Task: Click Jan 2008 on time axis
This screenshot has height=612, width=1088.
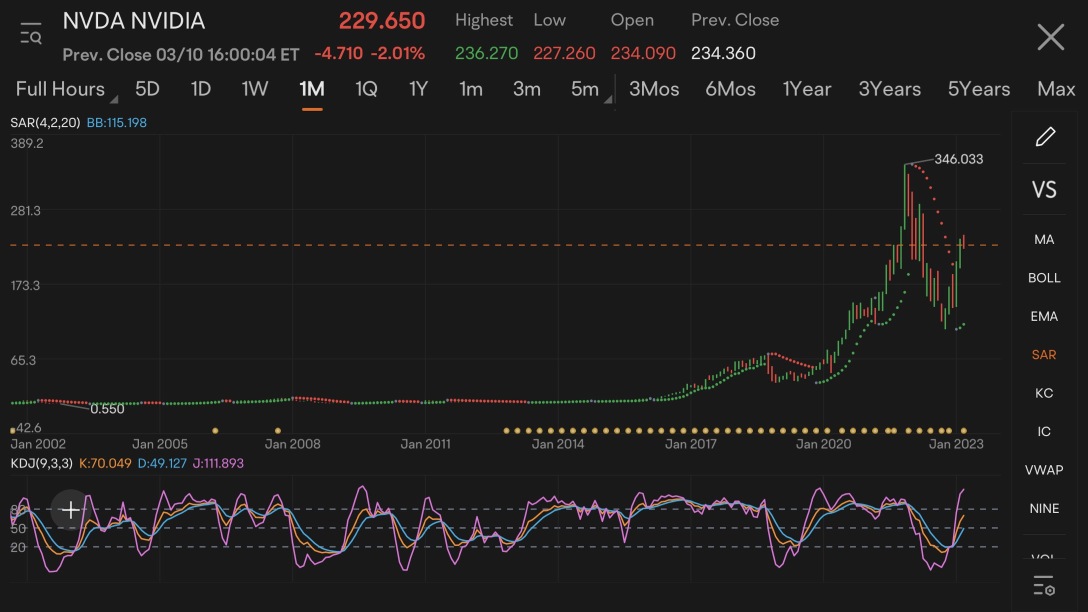Action: pos(292,444)
